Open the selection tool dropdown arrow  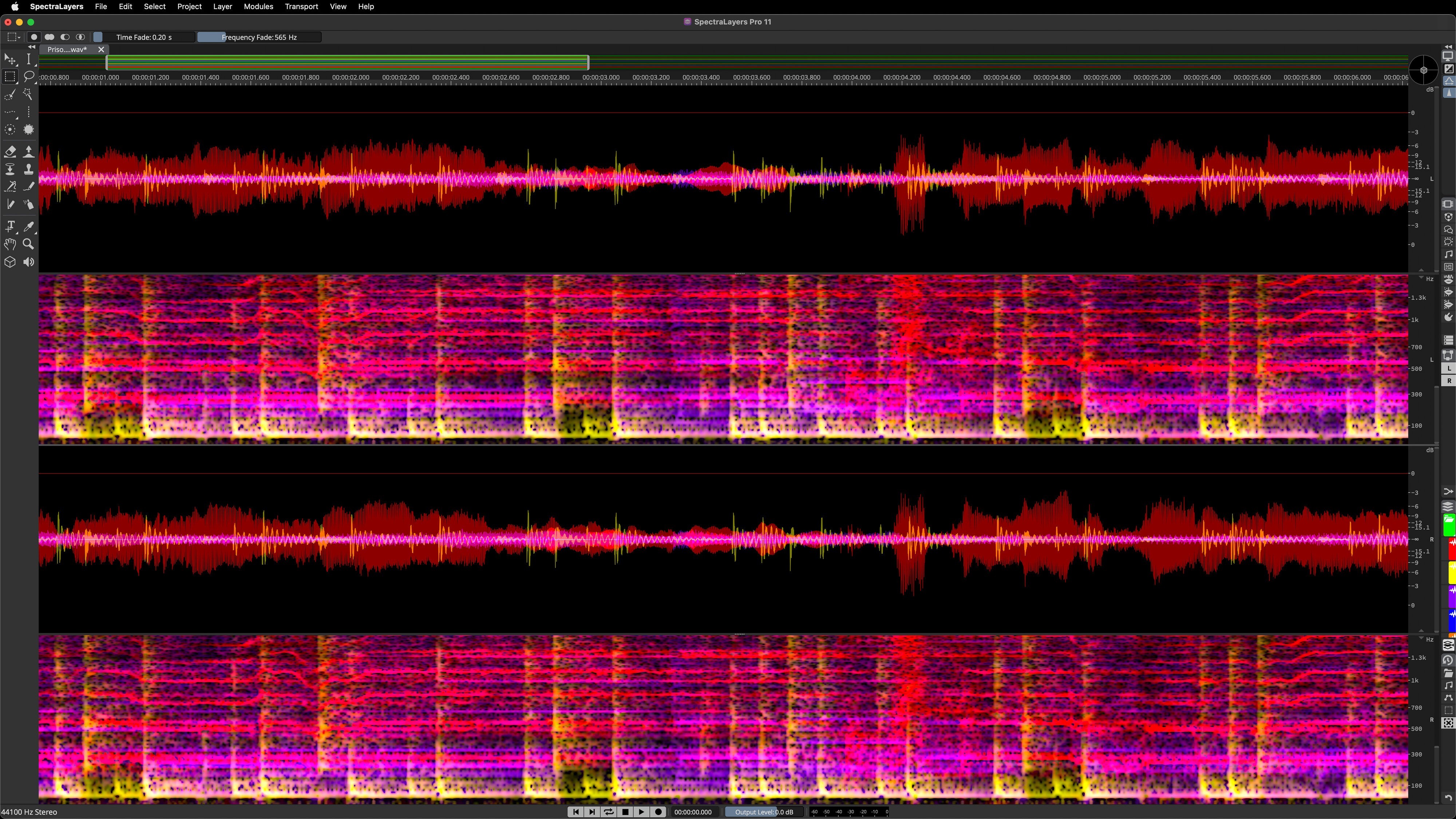19,37
